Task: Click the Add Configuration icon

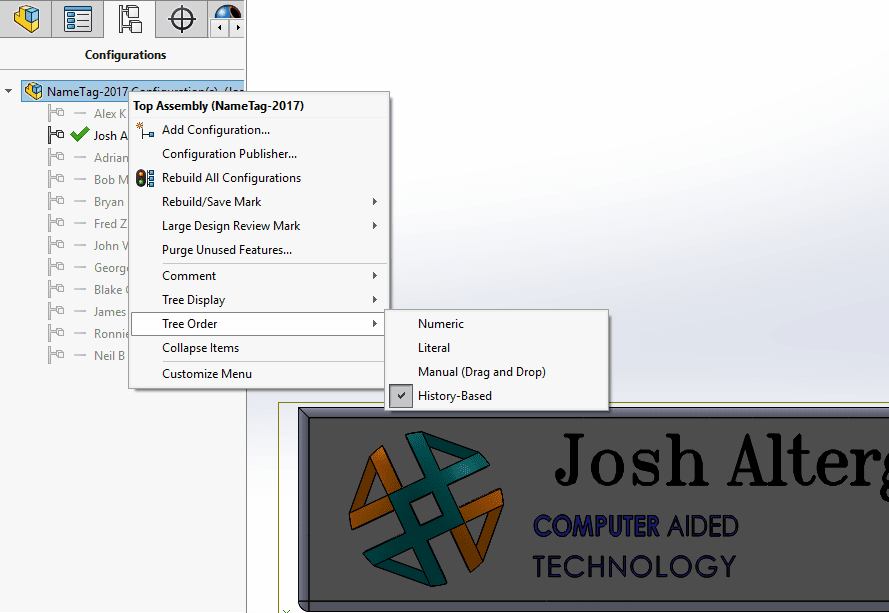Action: click(145, 130)
